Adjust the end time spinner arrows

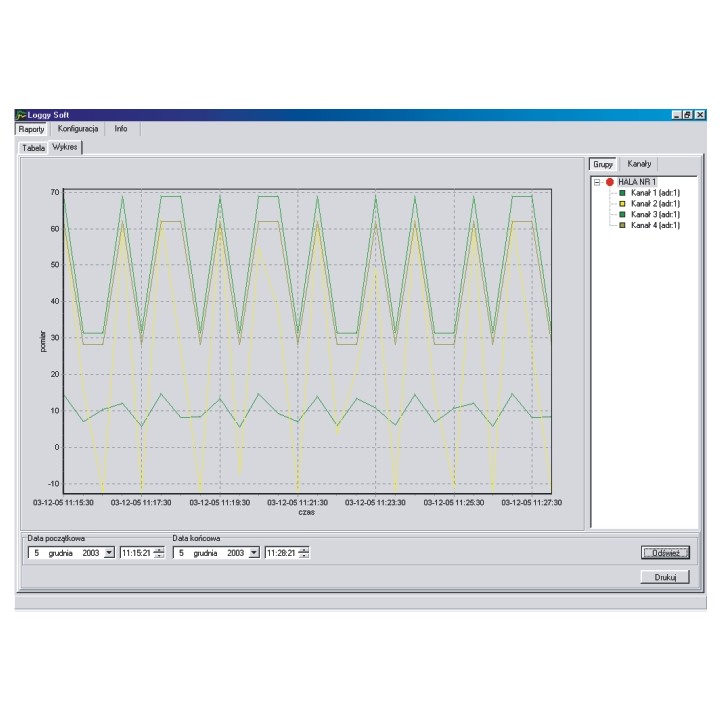coord(304,553)
